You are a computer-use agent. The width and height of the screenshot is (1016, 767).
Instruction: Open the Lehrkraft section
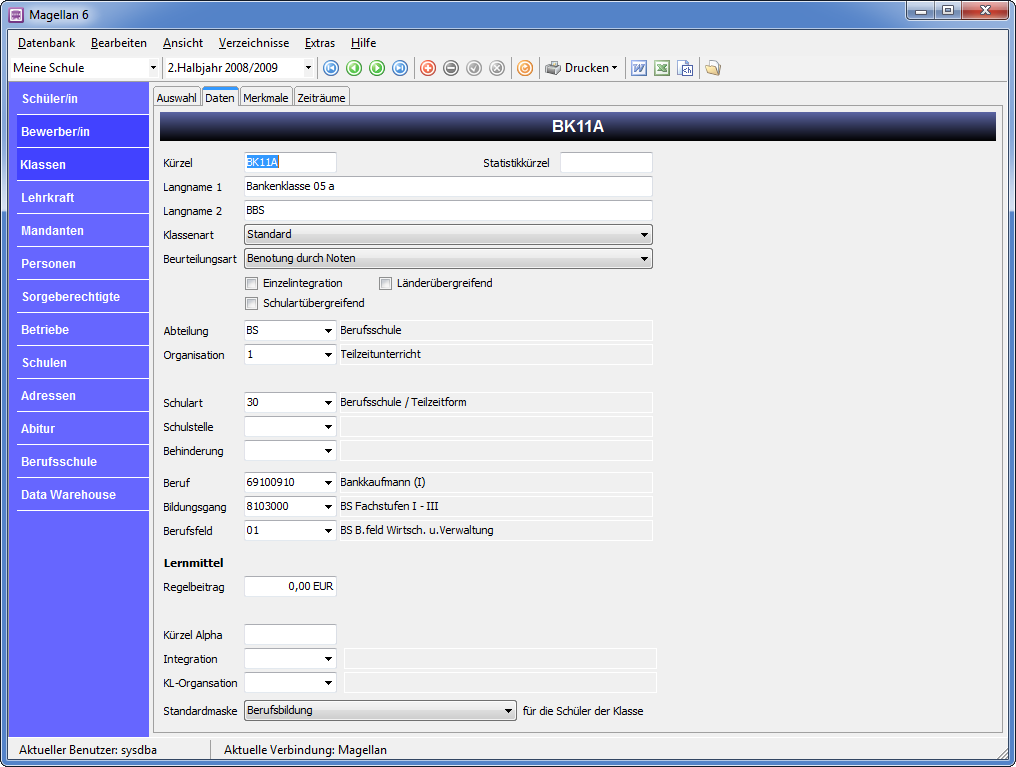click(x=83, y=198)
